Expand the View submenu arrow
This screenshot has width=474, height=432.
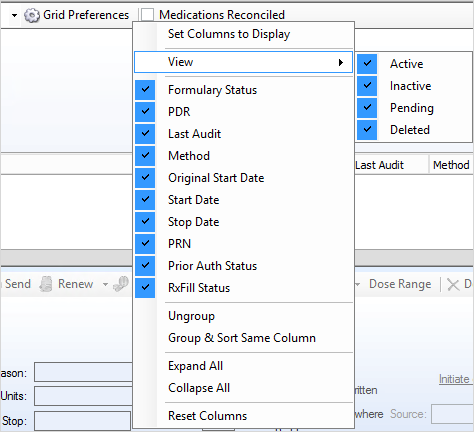341,62
